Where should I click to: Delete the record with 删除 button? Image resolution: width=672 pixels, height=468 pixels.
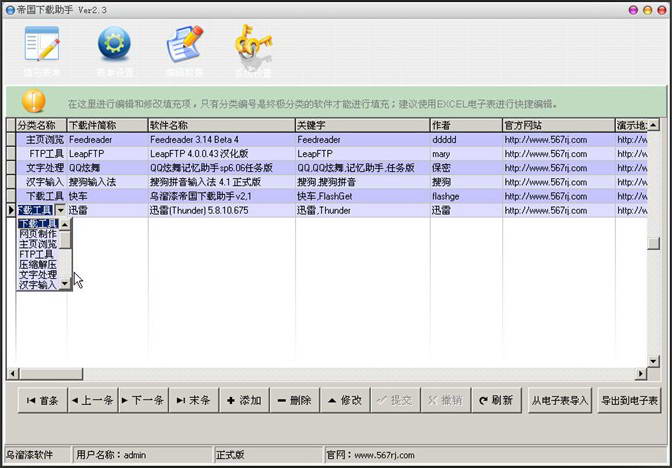coord(294,400)
